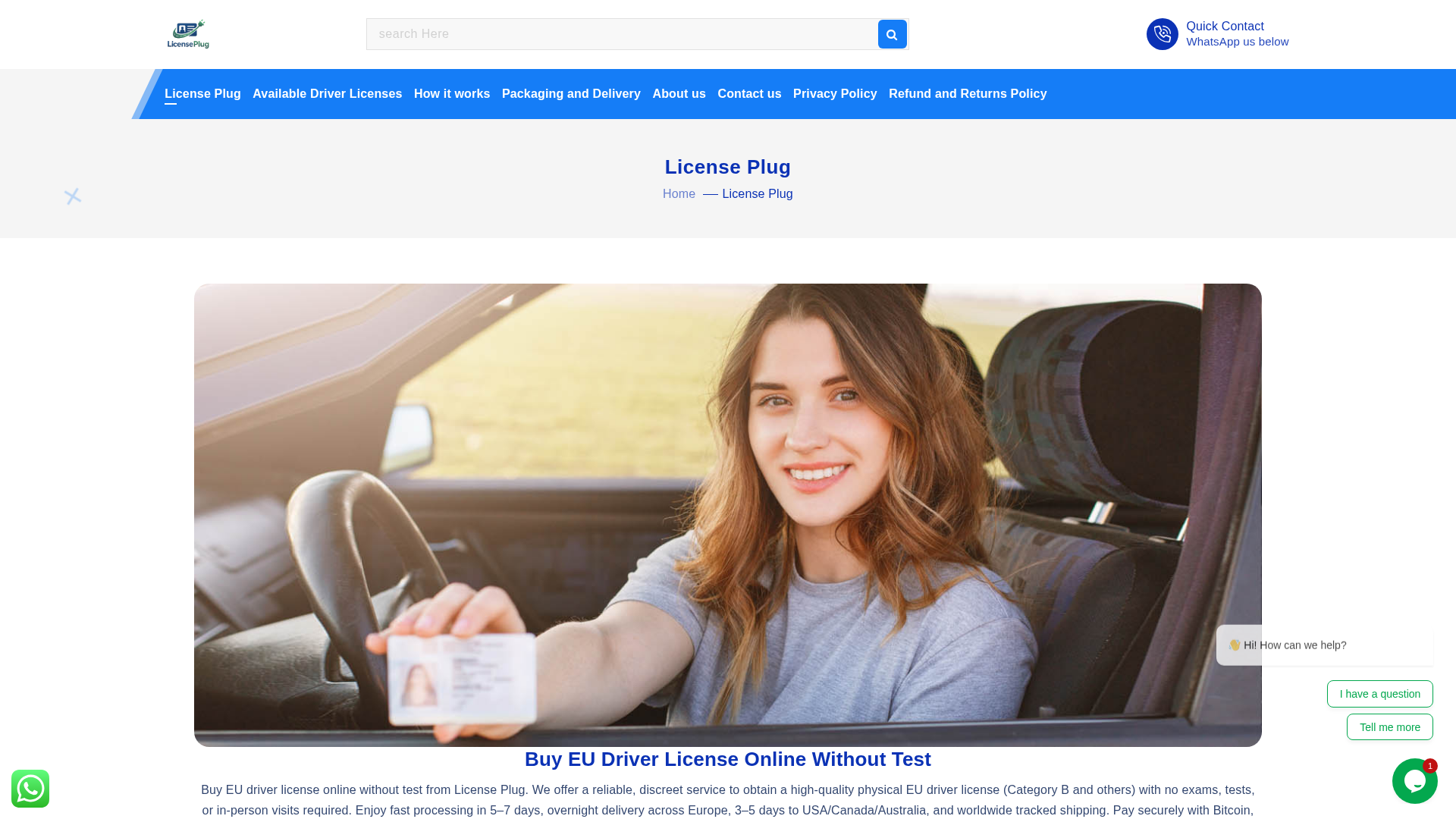Image resolution: width=1456 pixels, height=819 pixels.
Task: Open the License Plug menu item
Action: tap(202, 94)
